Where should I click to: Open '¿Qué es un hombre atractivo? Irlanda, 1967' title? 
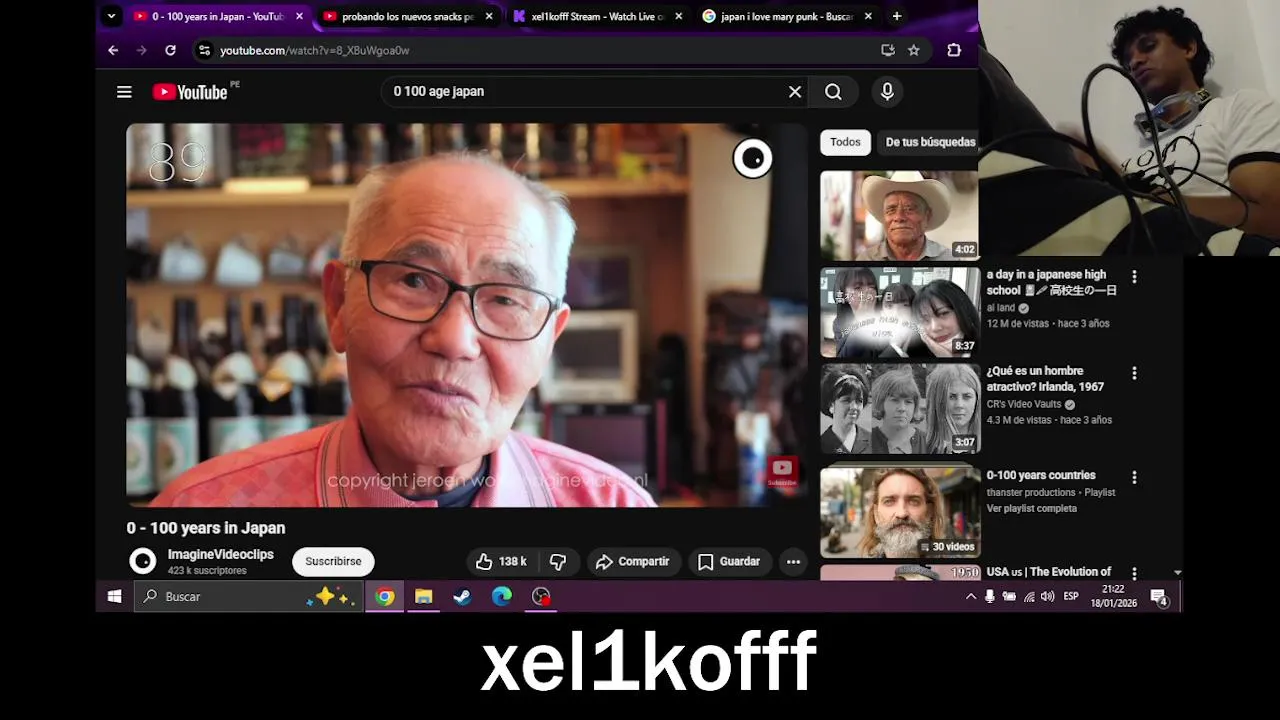coord(1046,379)
